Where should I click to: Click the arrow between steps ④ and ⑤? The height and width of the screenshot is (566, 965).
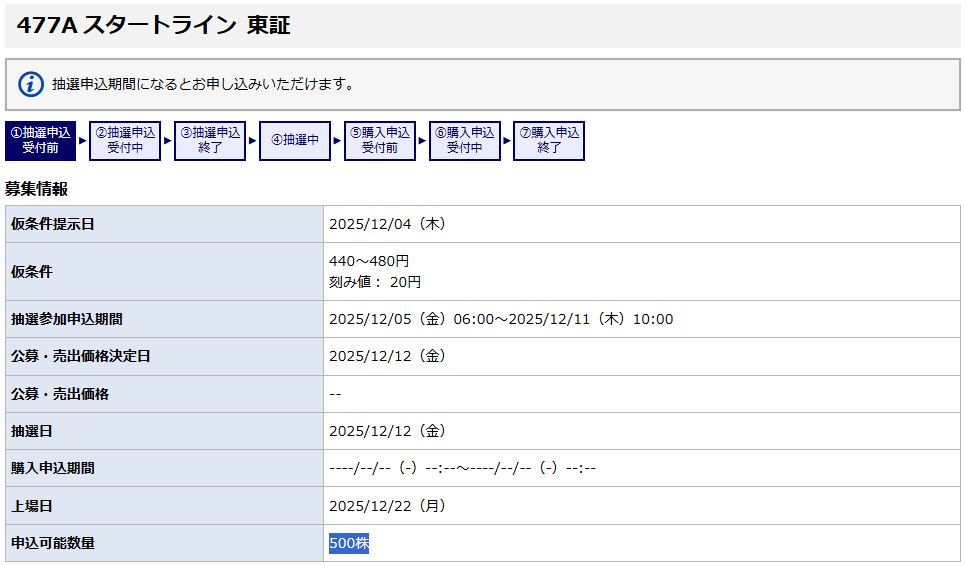pos(338,141)
